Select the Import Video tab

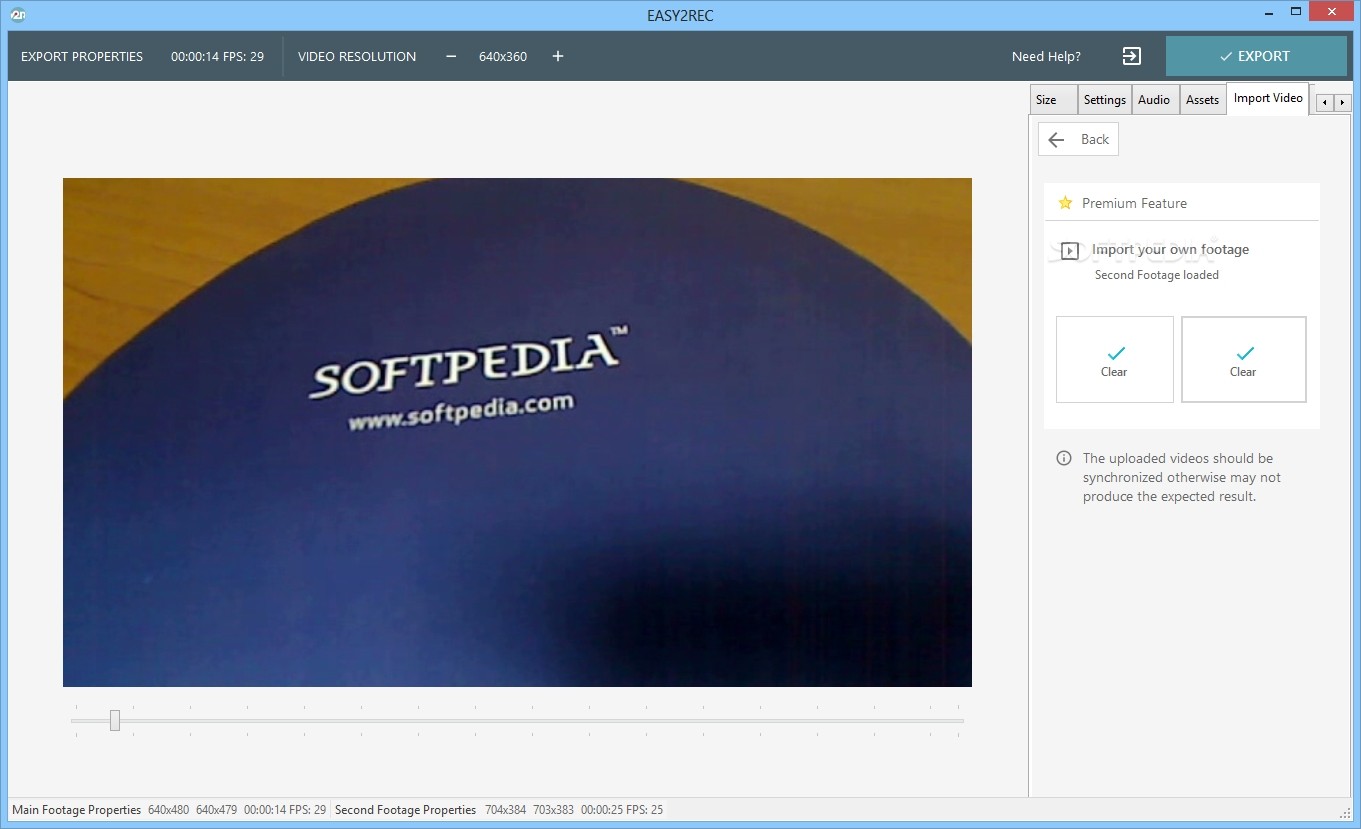click(1268, 98)
